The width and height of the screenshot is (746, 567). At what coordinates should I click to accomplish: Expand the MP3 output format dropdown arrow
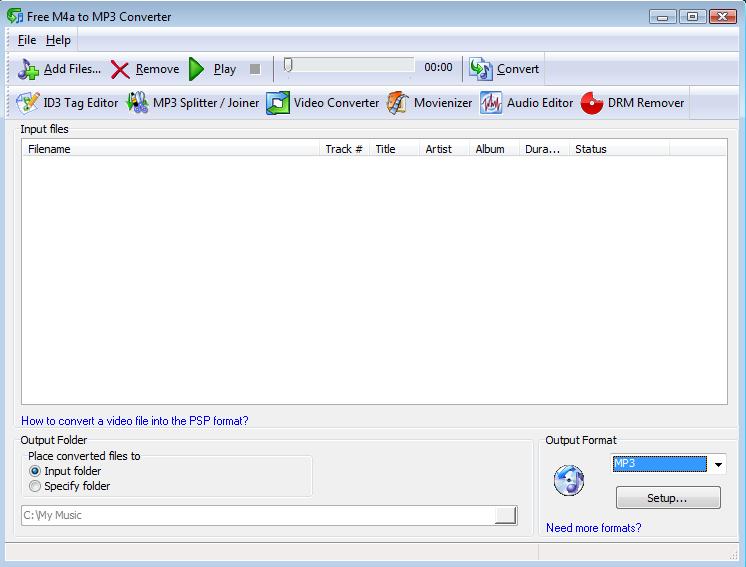click(718, 464)
